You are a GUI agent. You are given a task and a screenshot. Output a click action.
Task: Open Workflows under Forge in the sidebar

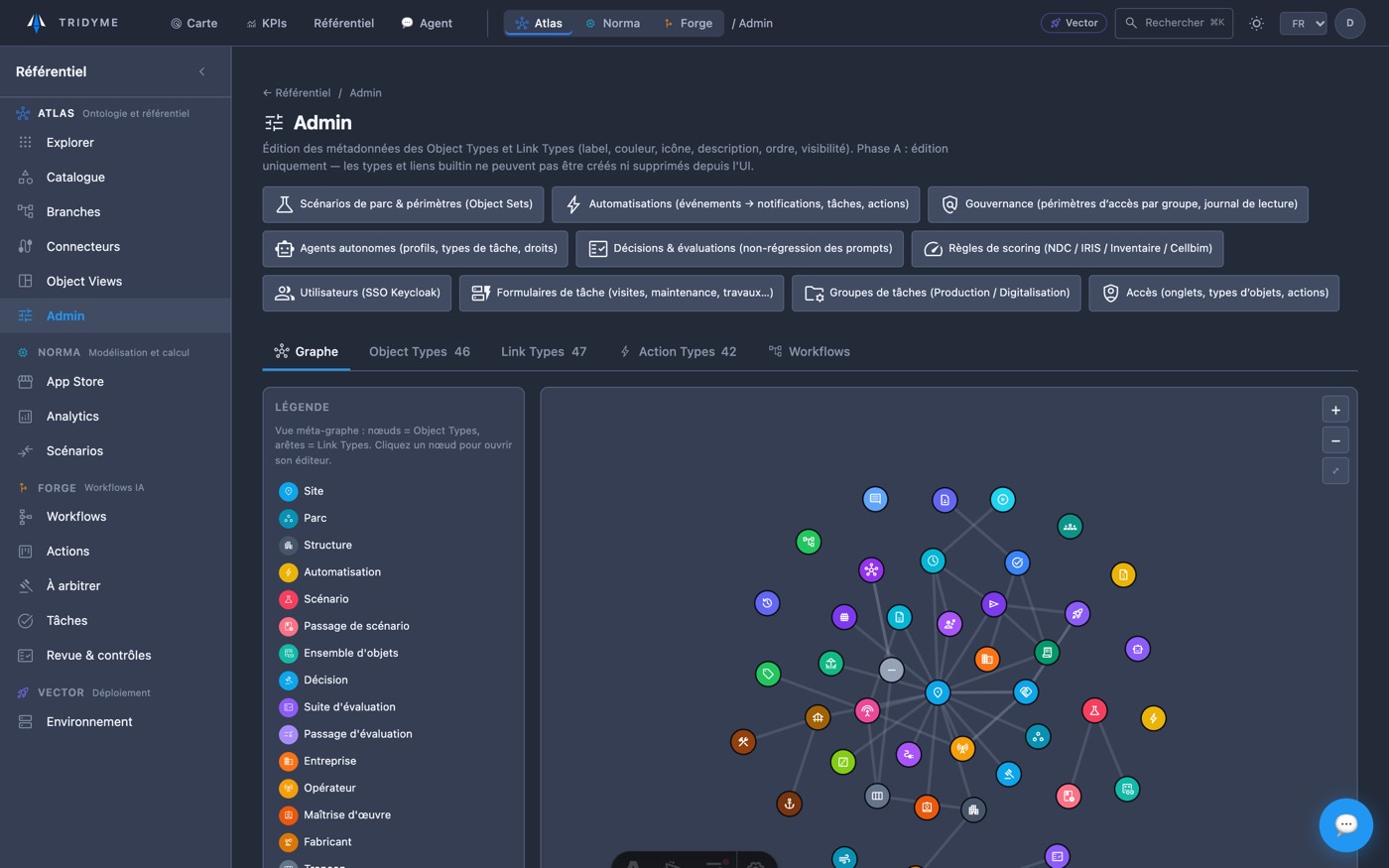coord(115,516)
